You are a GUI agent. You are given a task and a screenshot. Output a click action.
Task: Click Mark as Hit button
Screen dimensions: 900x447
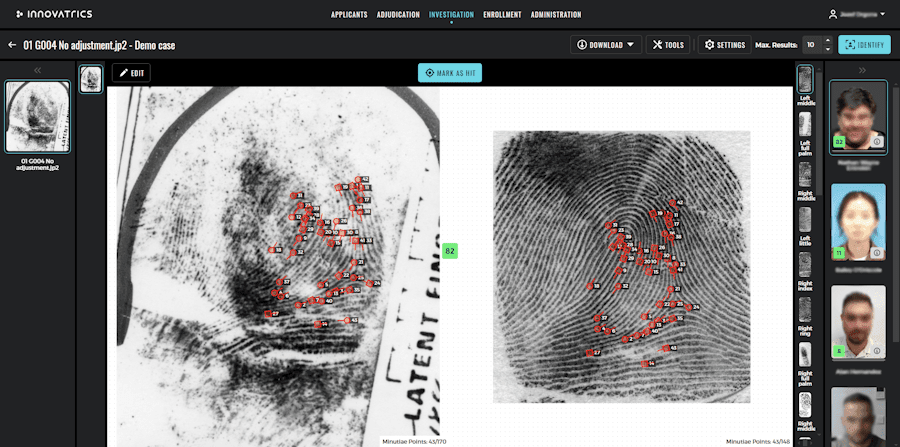[x=450, y=73]
